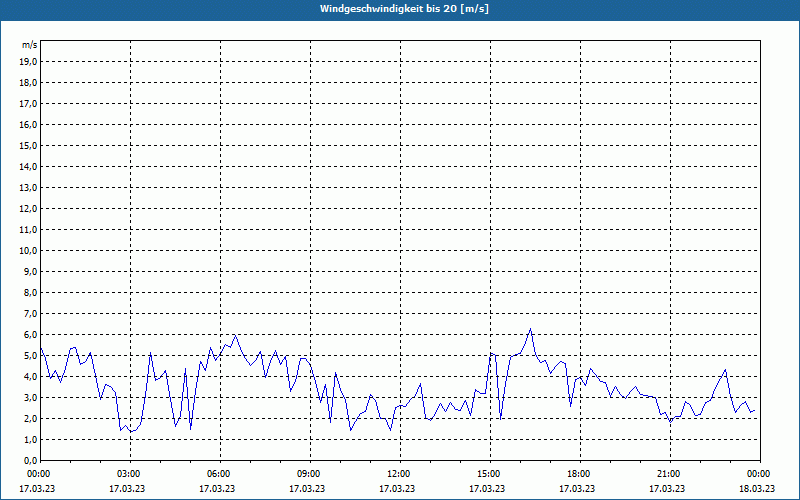Click the '00:00' label above 18.03.23
This screenshot has width=800, height=500.
click(758, 474)
